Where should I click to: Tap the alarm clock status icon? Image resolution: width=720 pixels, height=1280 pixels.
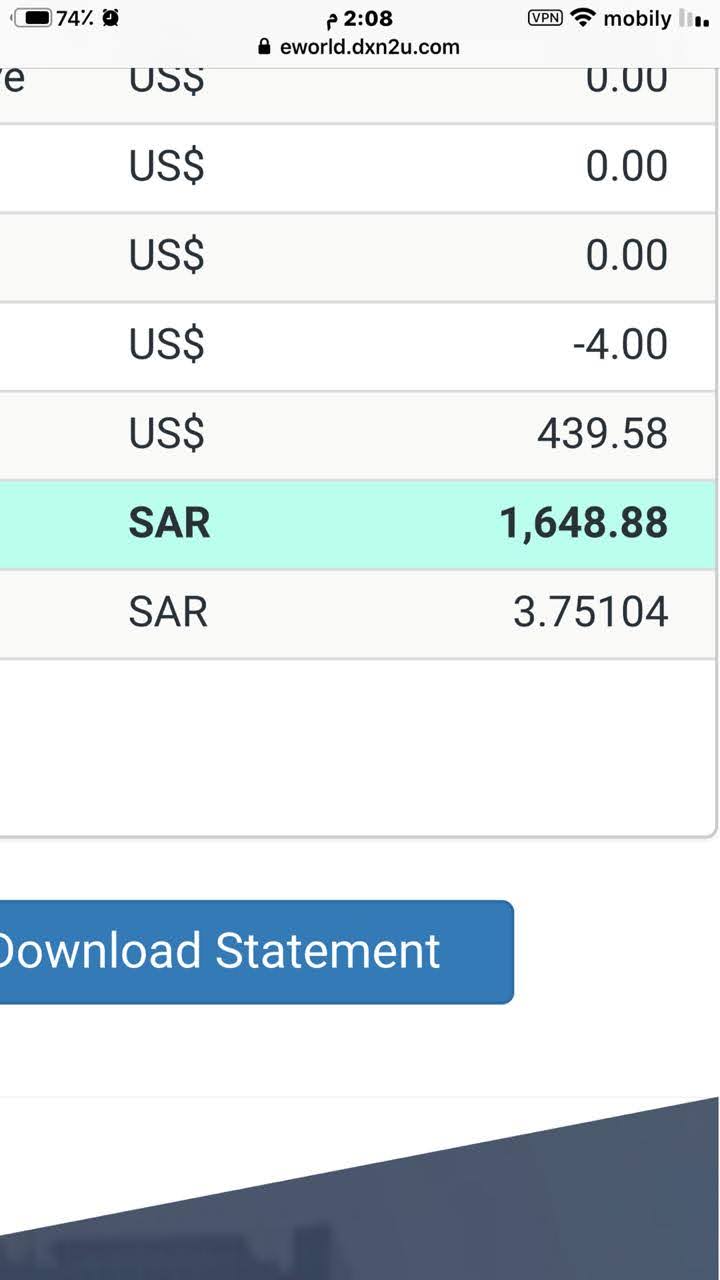110,18
